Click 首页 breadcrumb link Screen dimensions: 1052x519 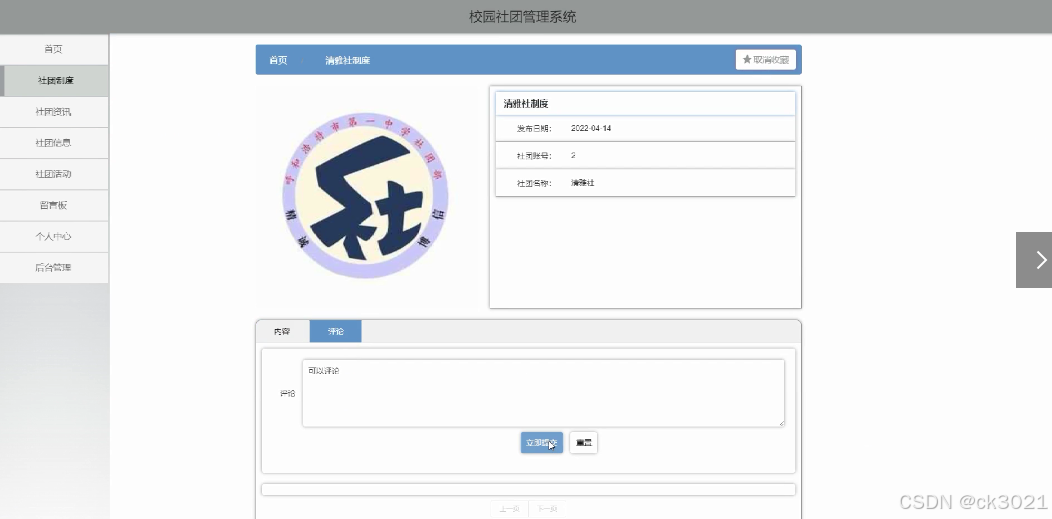[278, 60]
